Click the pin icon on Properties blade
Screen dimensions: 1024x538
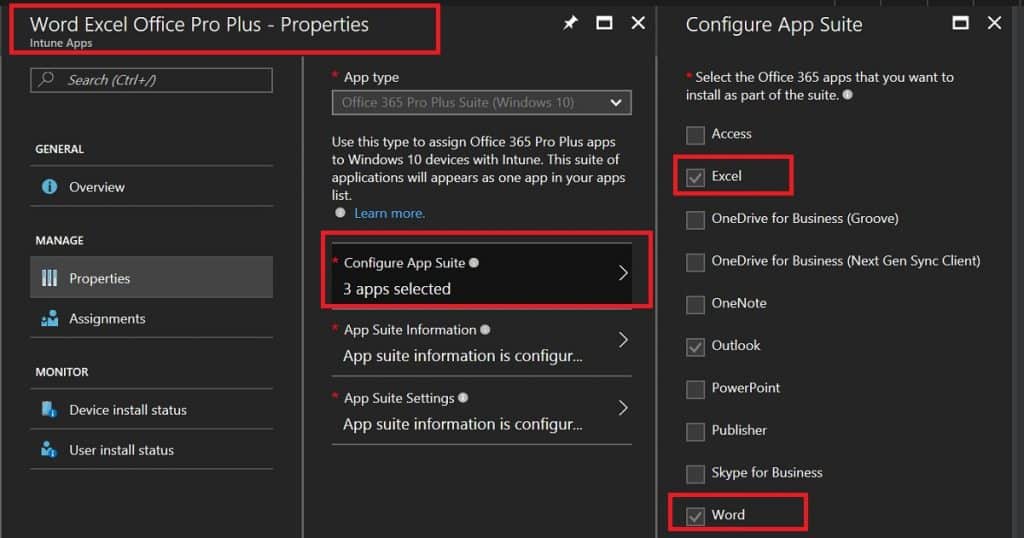[x=570, y=24]
